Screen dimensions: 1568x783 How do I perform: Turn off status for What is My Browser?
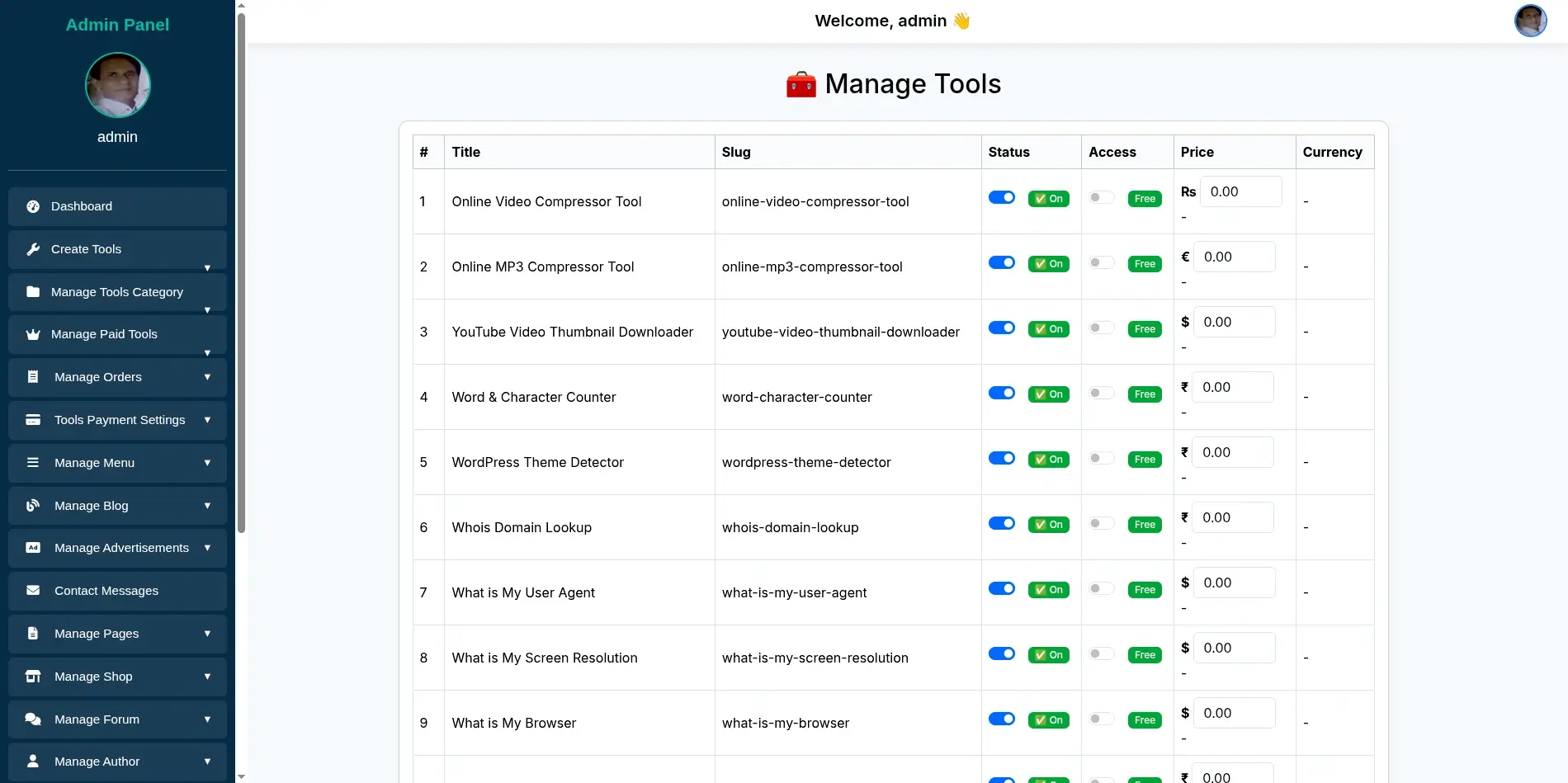point(1002,719)
